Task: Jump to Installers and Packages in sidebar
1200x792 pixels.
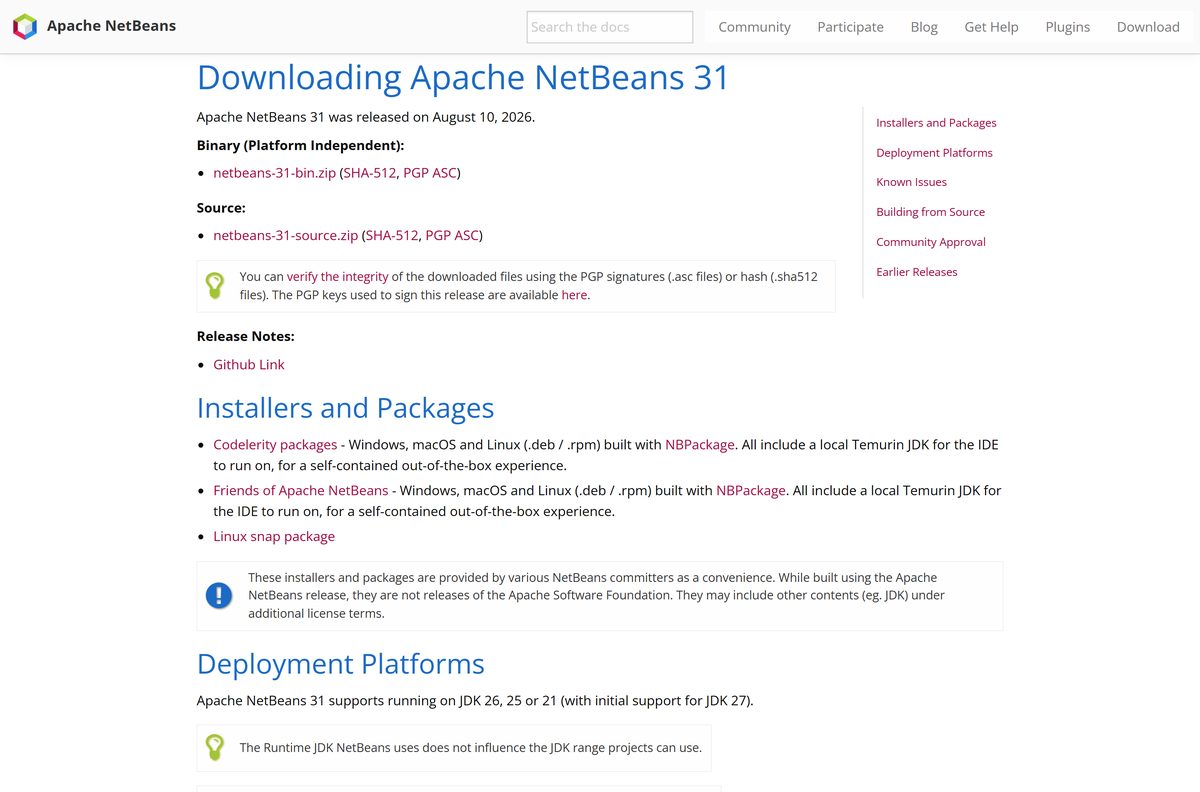Action: (x=936, y=123)
